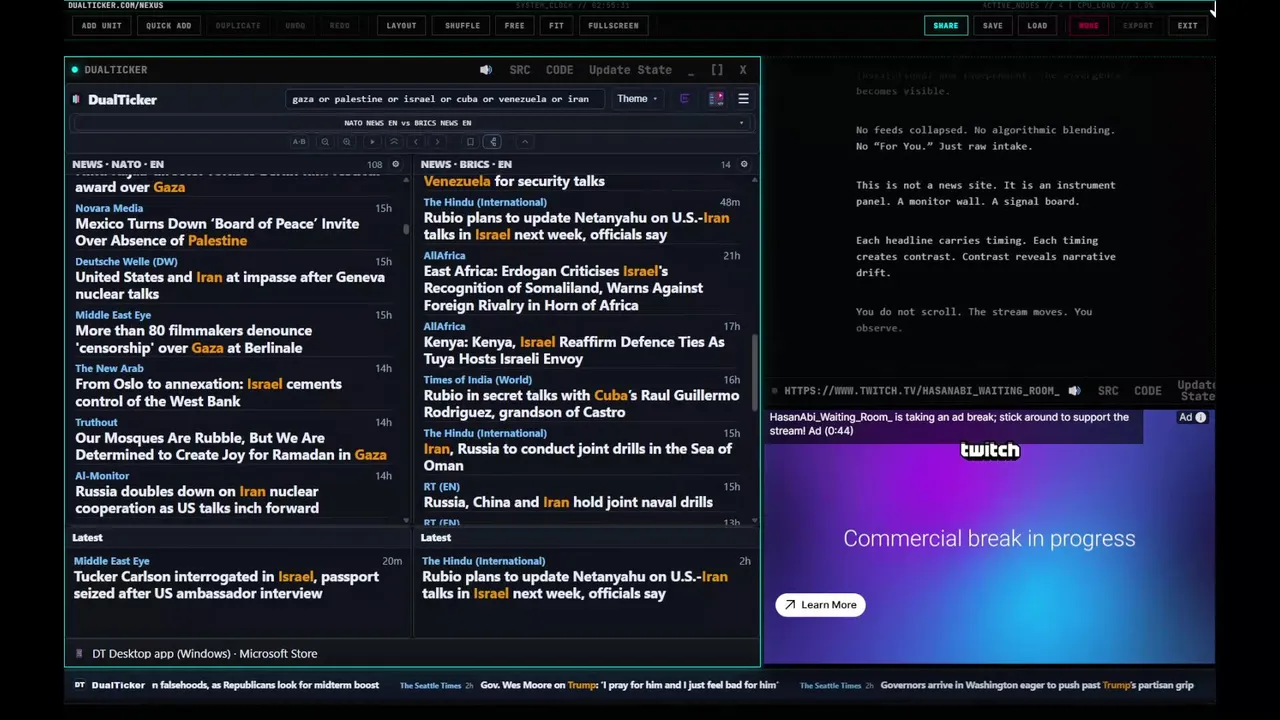Click SRC in the Twitch panel header
Viewport: 1280px width, 720px height.
pyautogui.click(x=1108, y=391)
